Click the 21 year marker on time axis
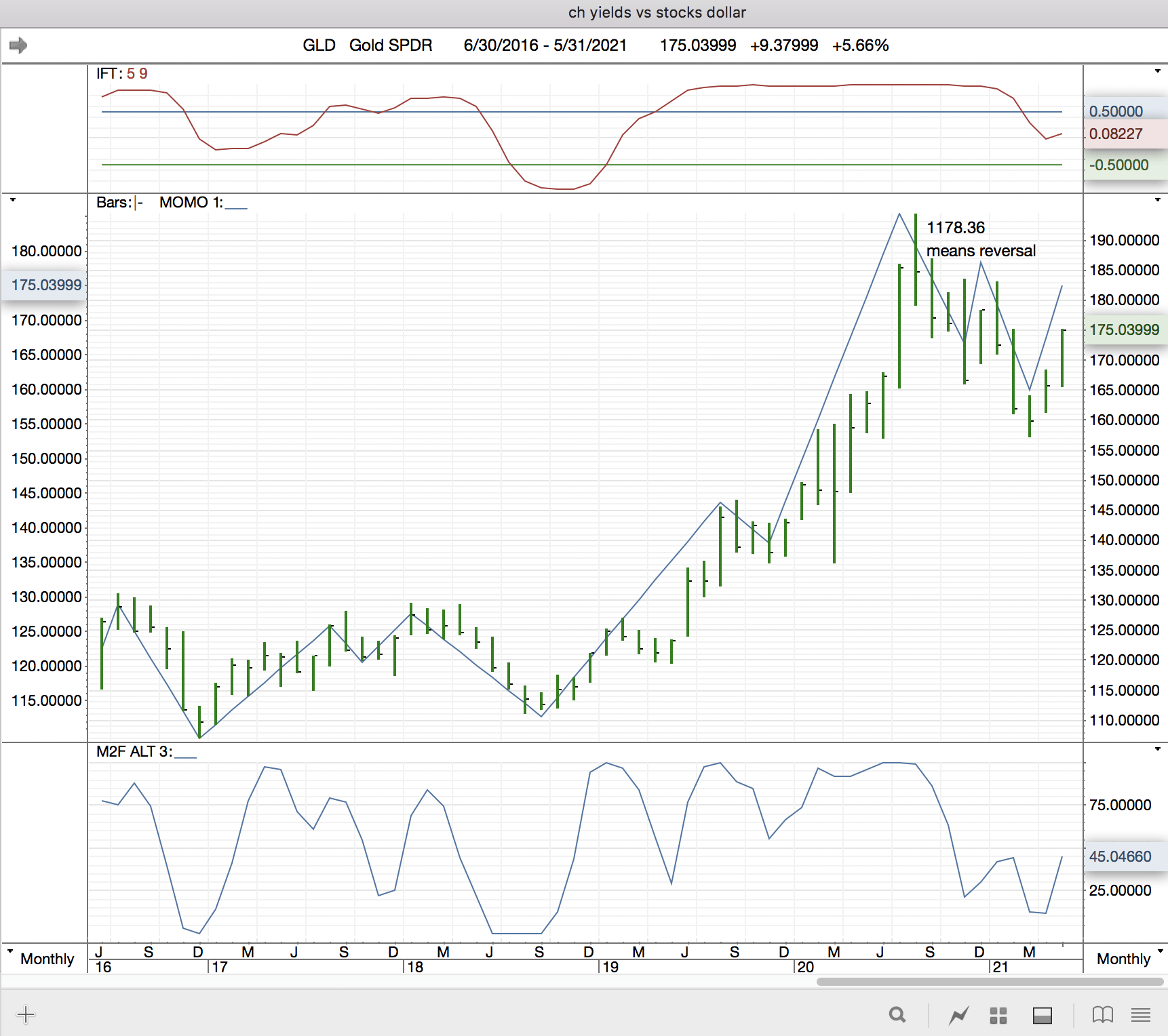The width and height of the screenshot is (1168, 1036). pos(1000,967)
